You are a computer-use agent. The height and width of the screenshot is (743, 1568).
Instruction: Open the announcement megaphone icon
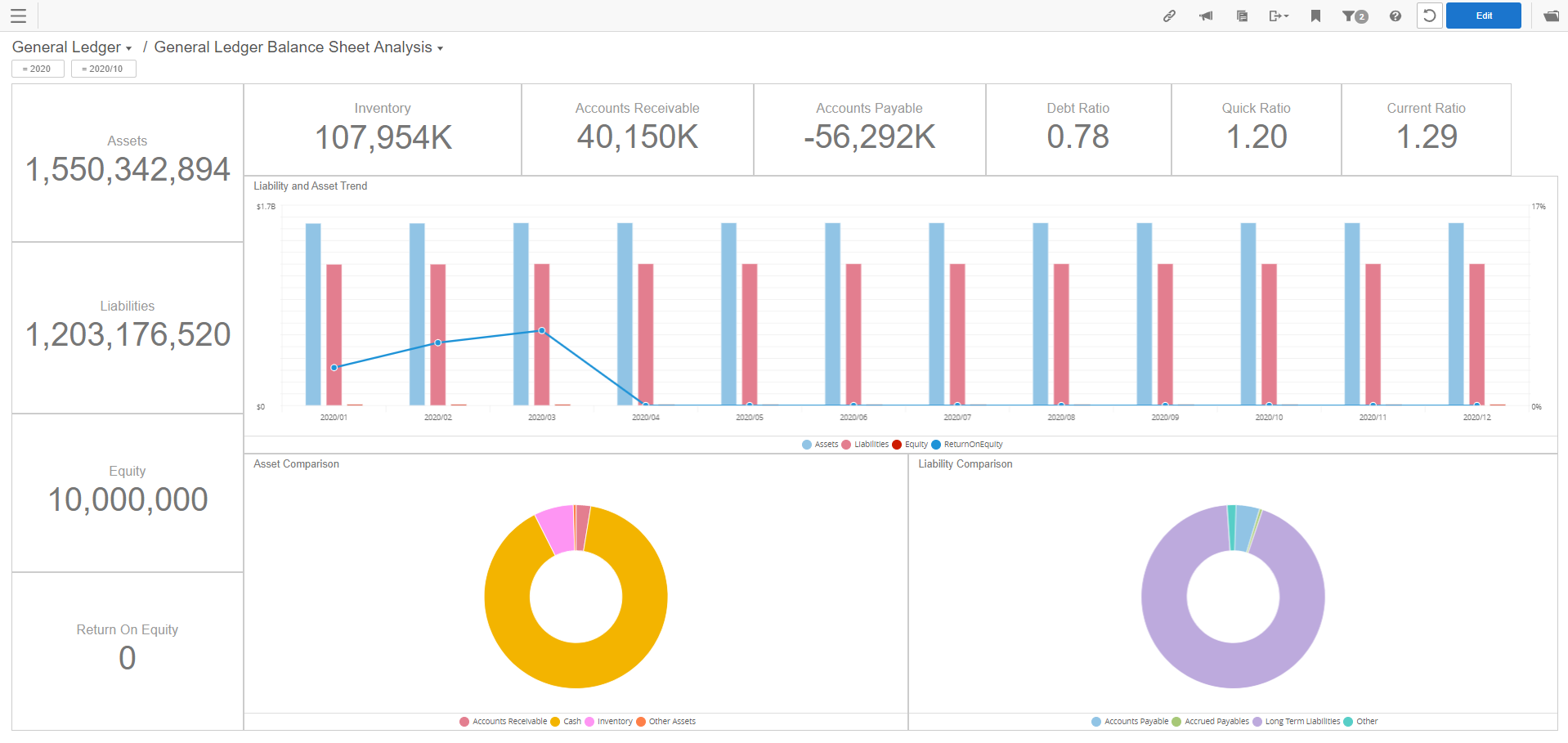point(1204,16)
